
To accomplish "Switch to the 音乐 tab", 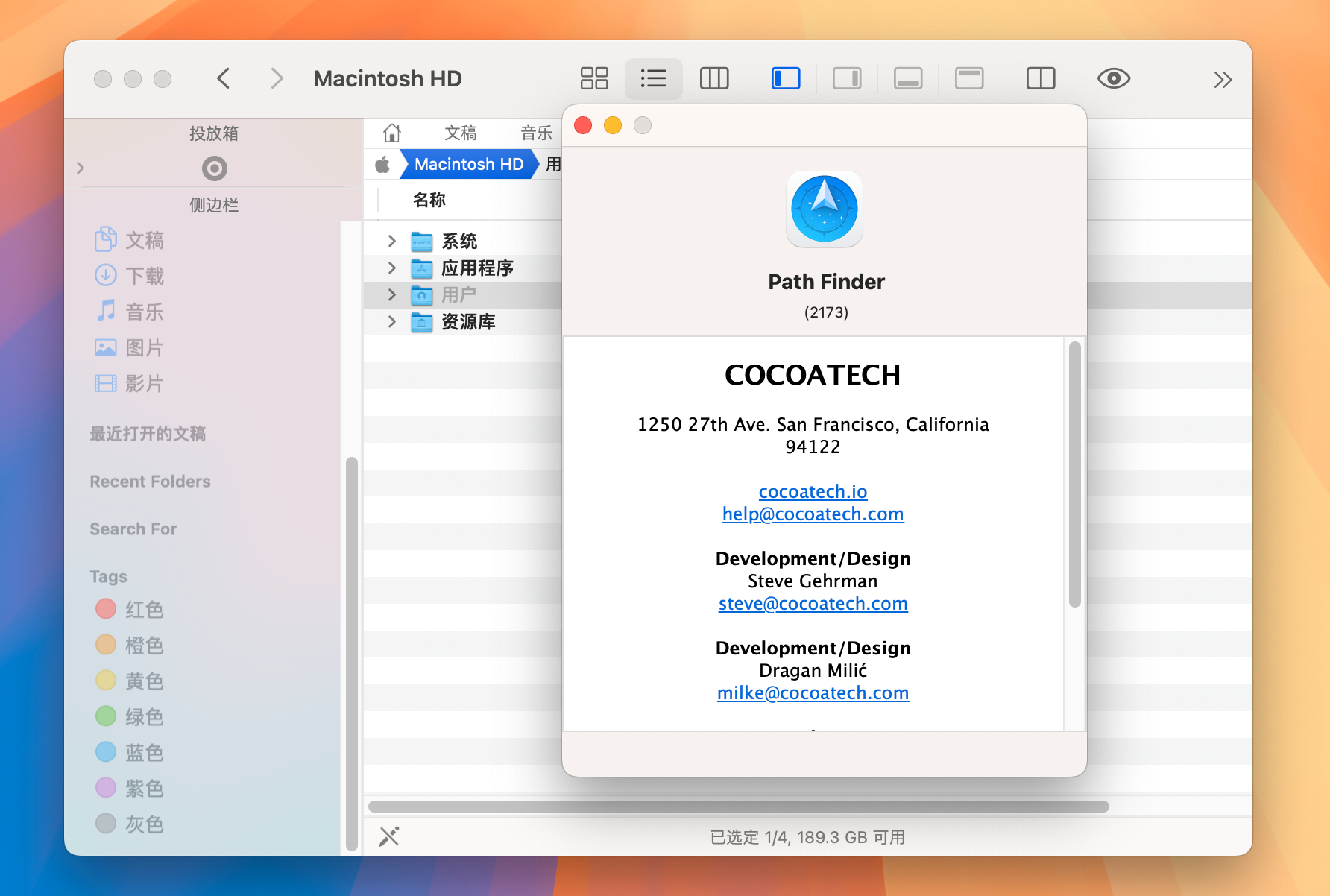I will 536,133.
